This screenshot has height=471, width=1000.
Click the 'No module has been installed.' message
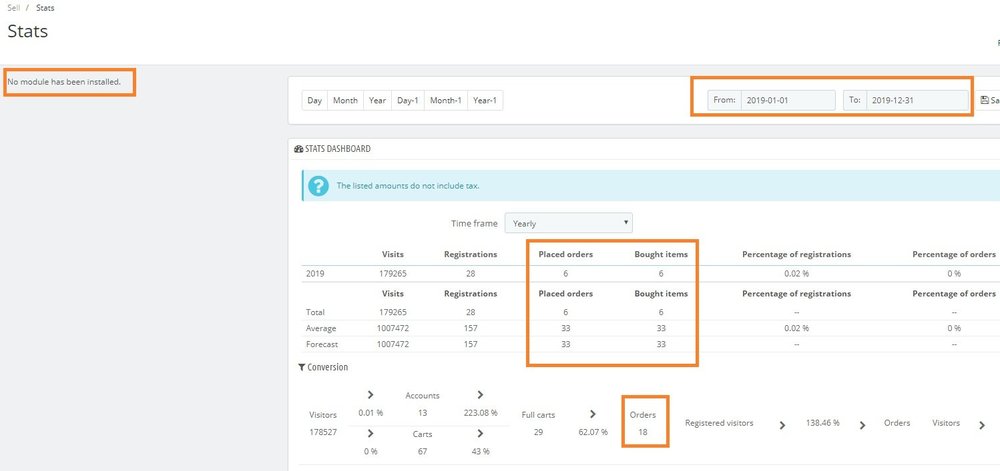click(64, 82)
